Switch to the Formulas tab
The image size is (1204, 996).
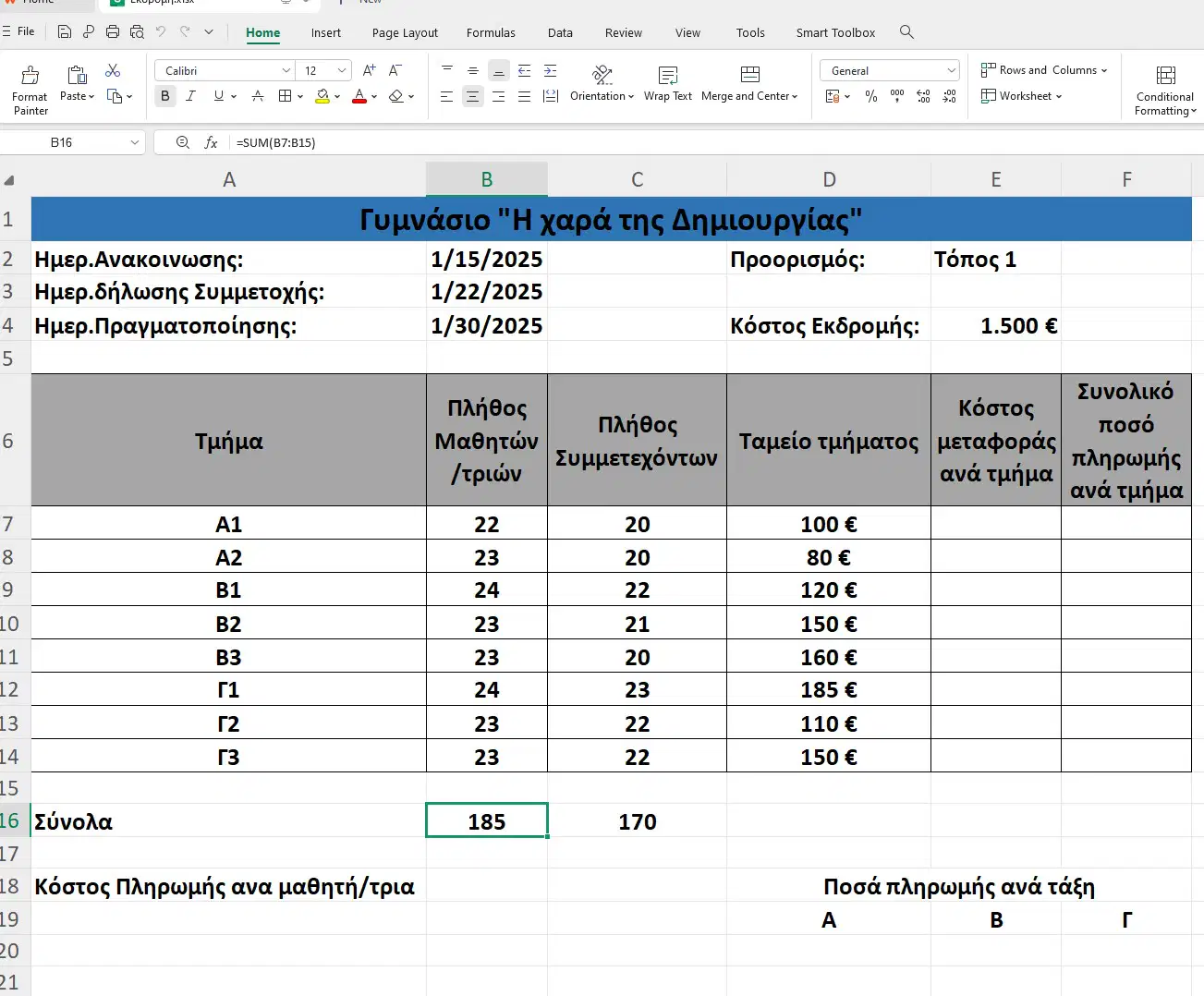click(x=491, y=32)
